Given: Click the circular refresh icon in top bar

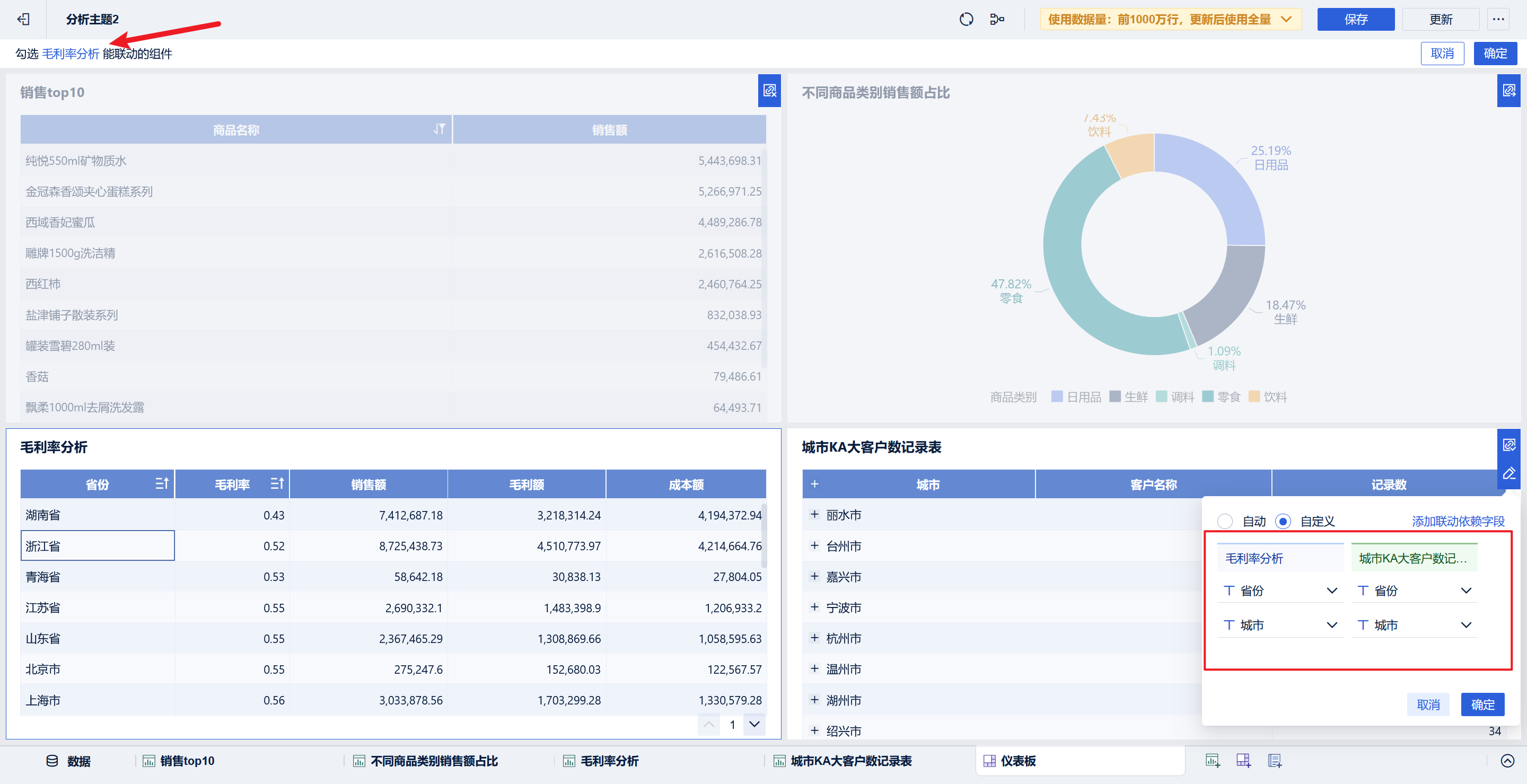Looking at the screenshot, I should click(x=966, y=20).
